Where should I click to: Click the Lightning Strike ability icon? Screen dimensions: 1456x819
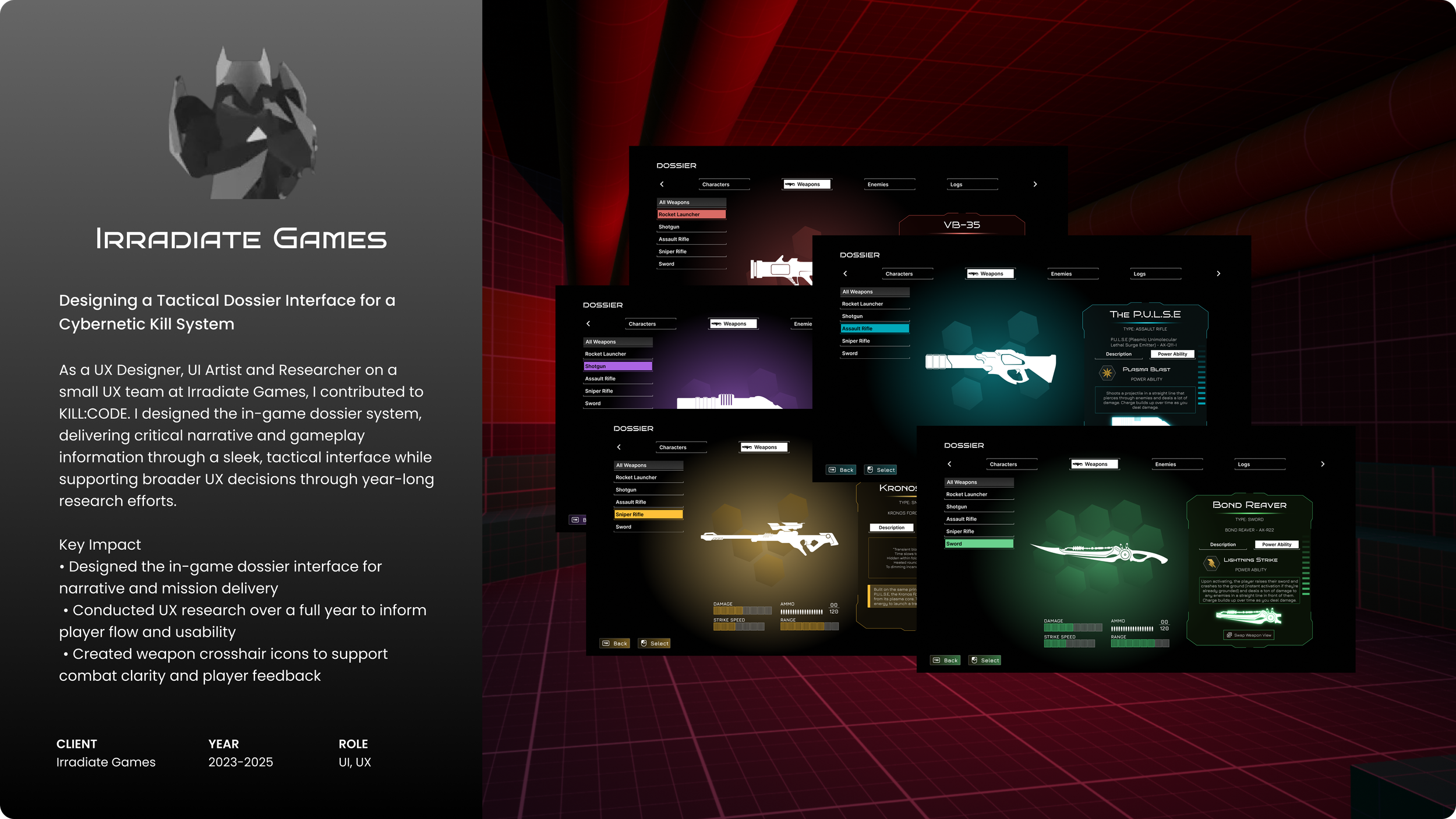tap(1211, 563)
